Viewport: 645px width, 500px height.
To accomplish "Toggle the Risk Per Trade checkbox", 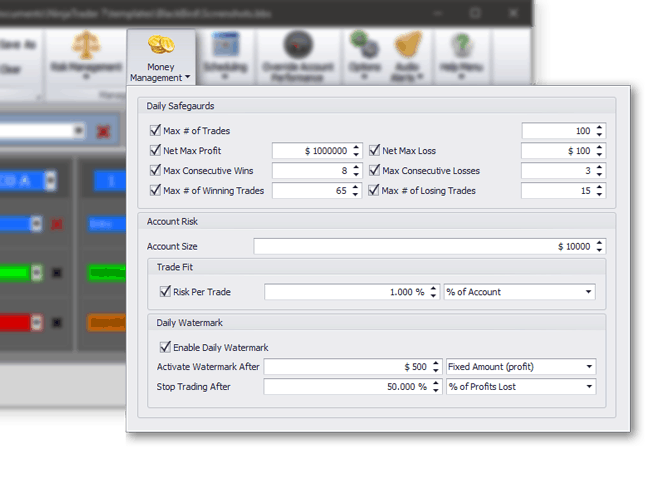I will 165,292.
